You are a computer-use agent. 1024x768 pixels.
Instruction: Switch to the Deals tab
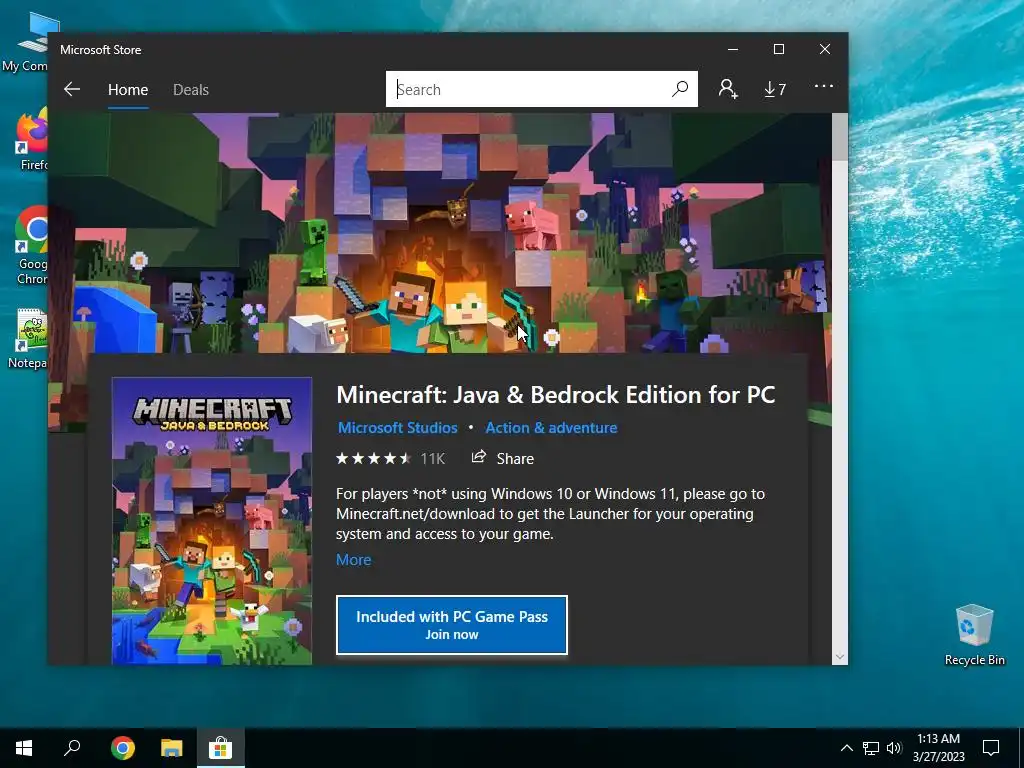click(x=191, y=89)
